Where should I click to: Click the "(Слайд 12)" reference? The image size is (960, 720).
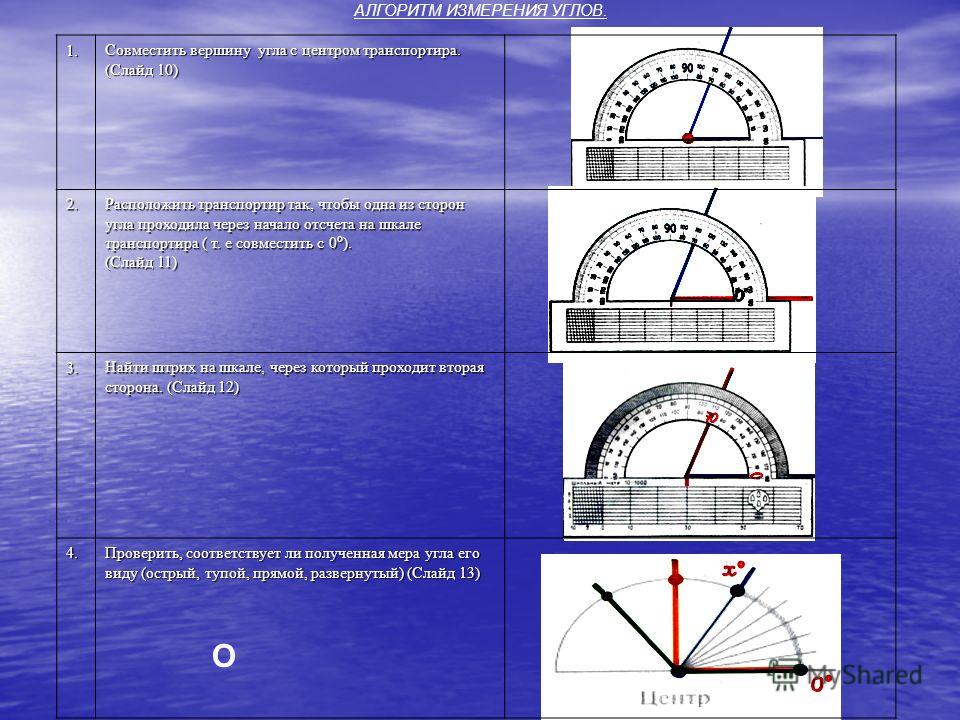203,388
